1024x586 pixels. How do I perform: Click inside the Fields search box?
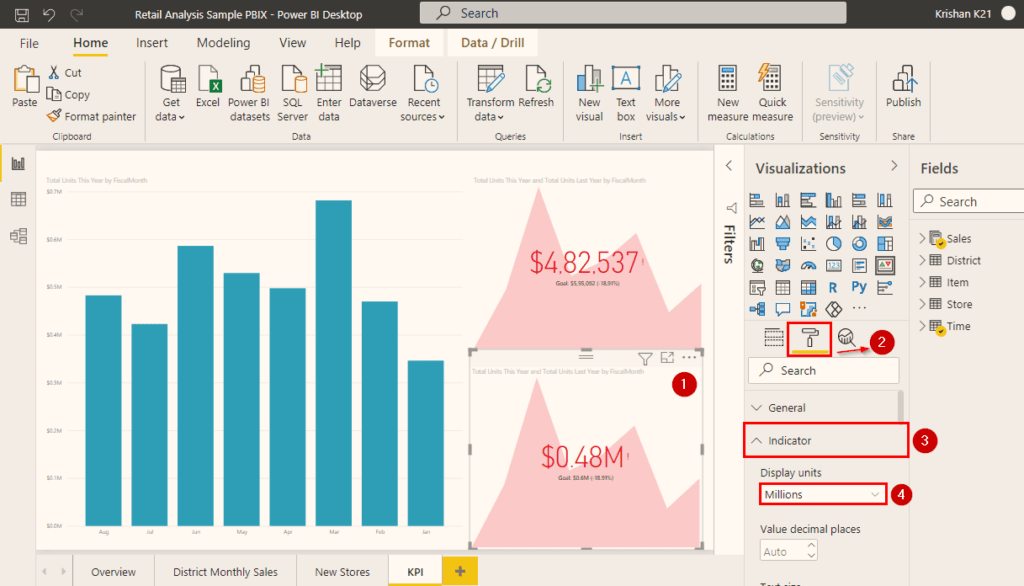click(967, 201)
